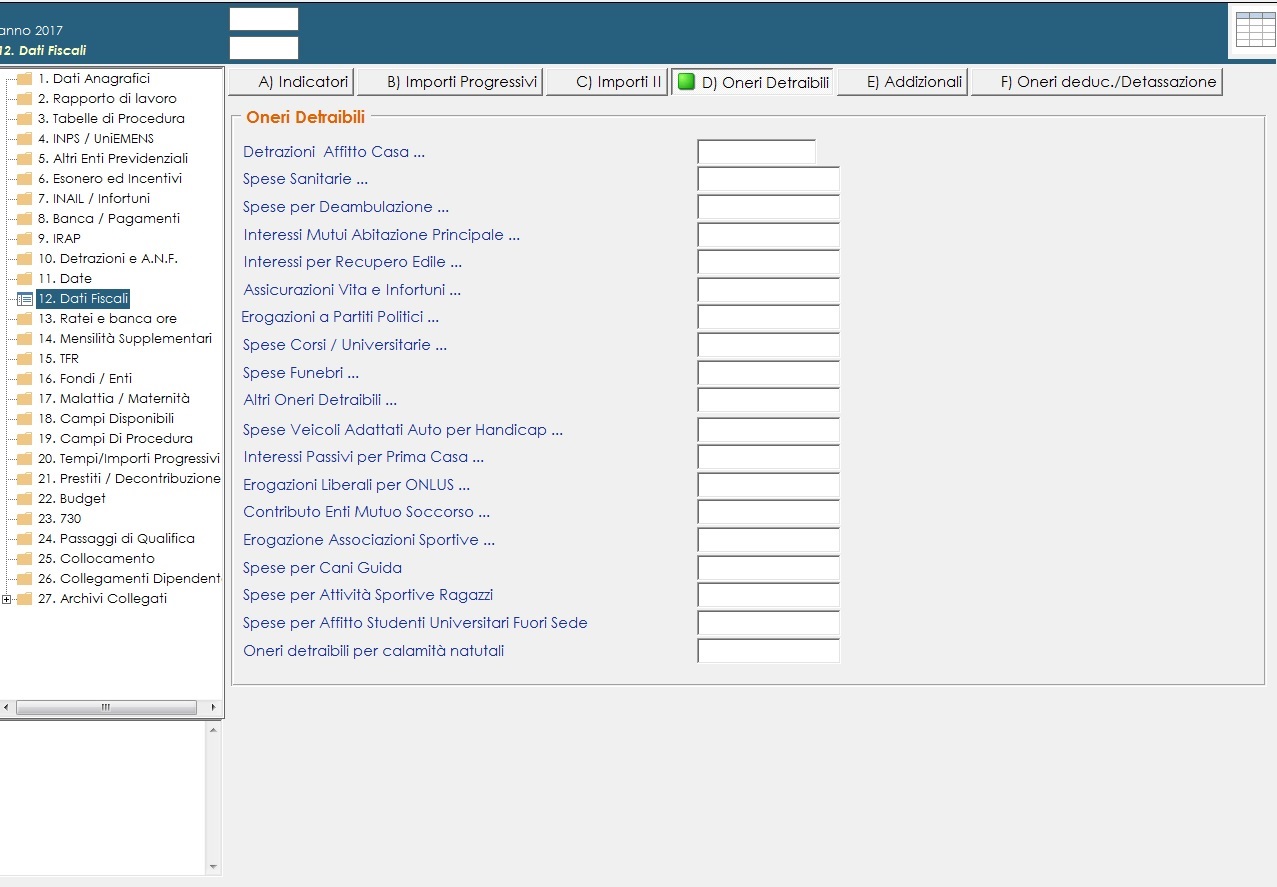Click the Spese Sanitarie input field
Image resolution: width=1277 pixels, height=887 pixels.
[x=768, y=180]
